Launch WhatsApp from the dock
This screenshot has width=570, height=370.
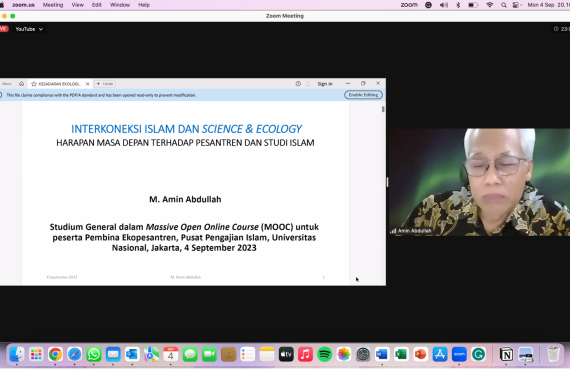(94, 354)
